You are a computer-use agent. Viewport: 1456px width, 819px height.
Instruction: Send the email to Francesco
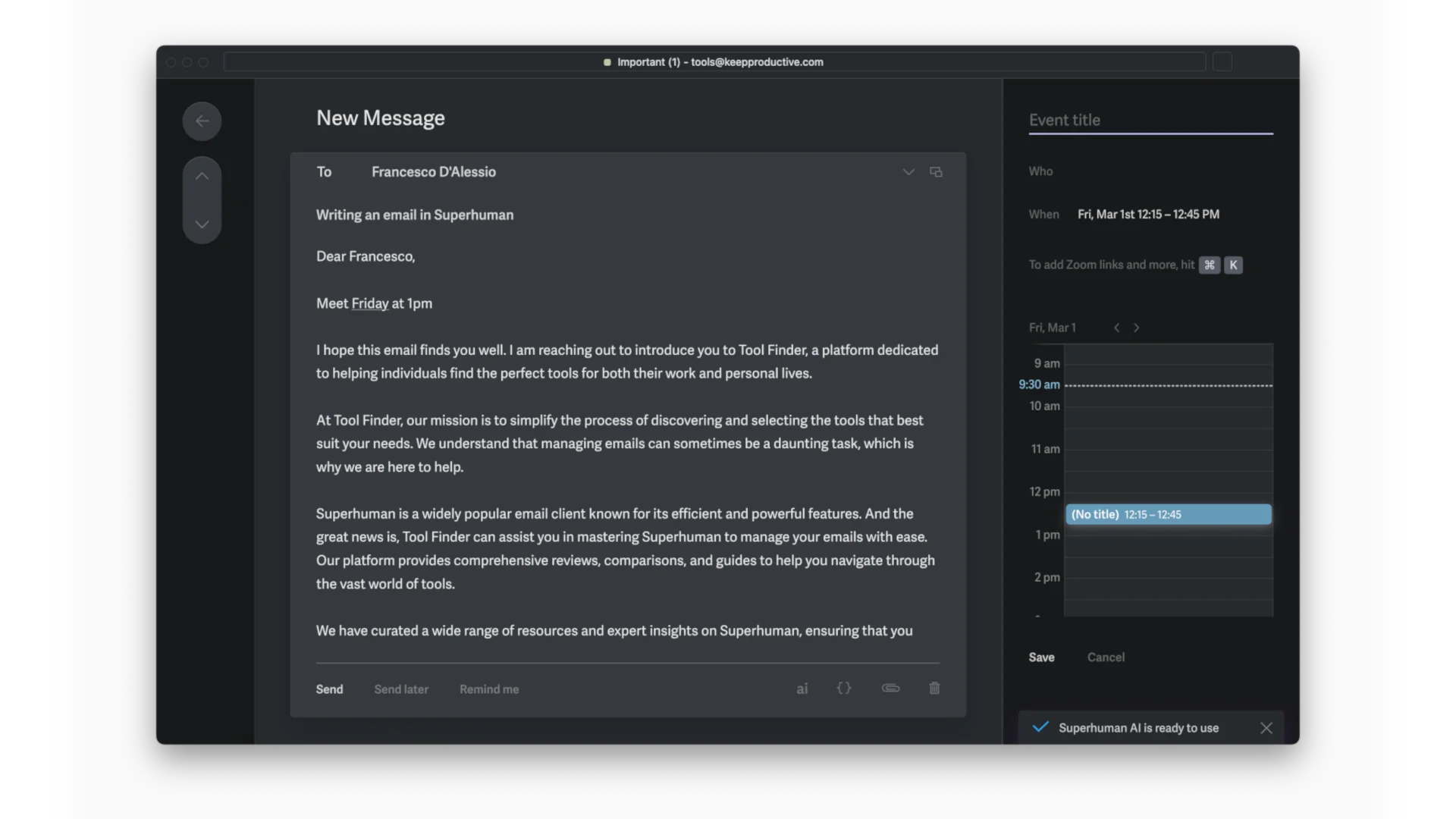point(329,689)
